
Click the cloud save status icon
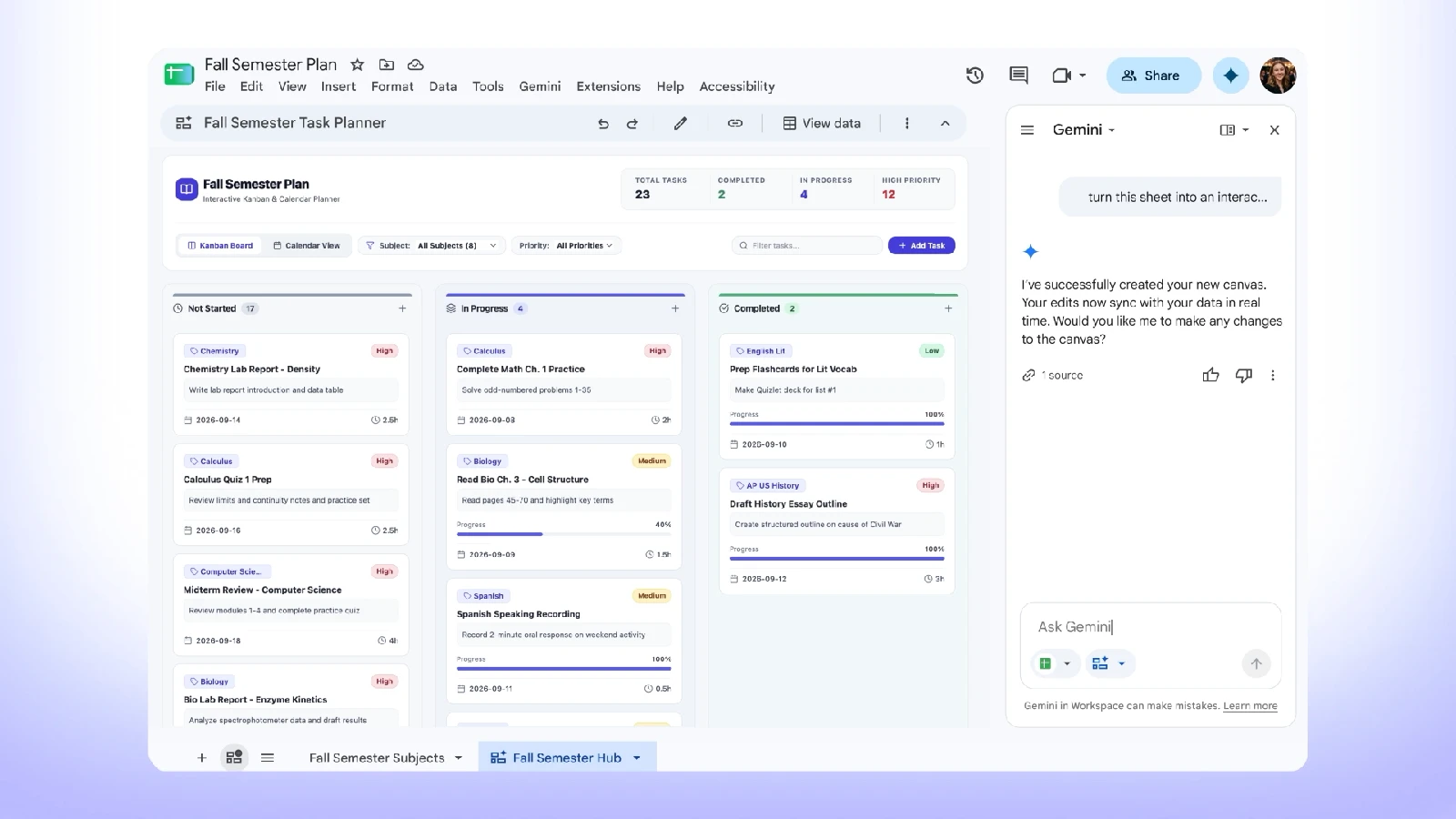point(416,65)
